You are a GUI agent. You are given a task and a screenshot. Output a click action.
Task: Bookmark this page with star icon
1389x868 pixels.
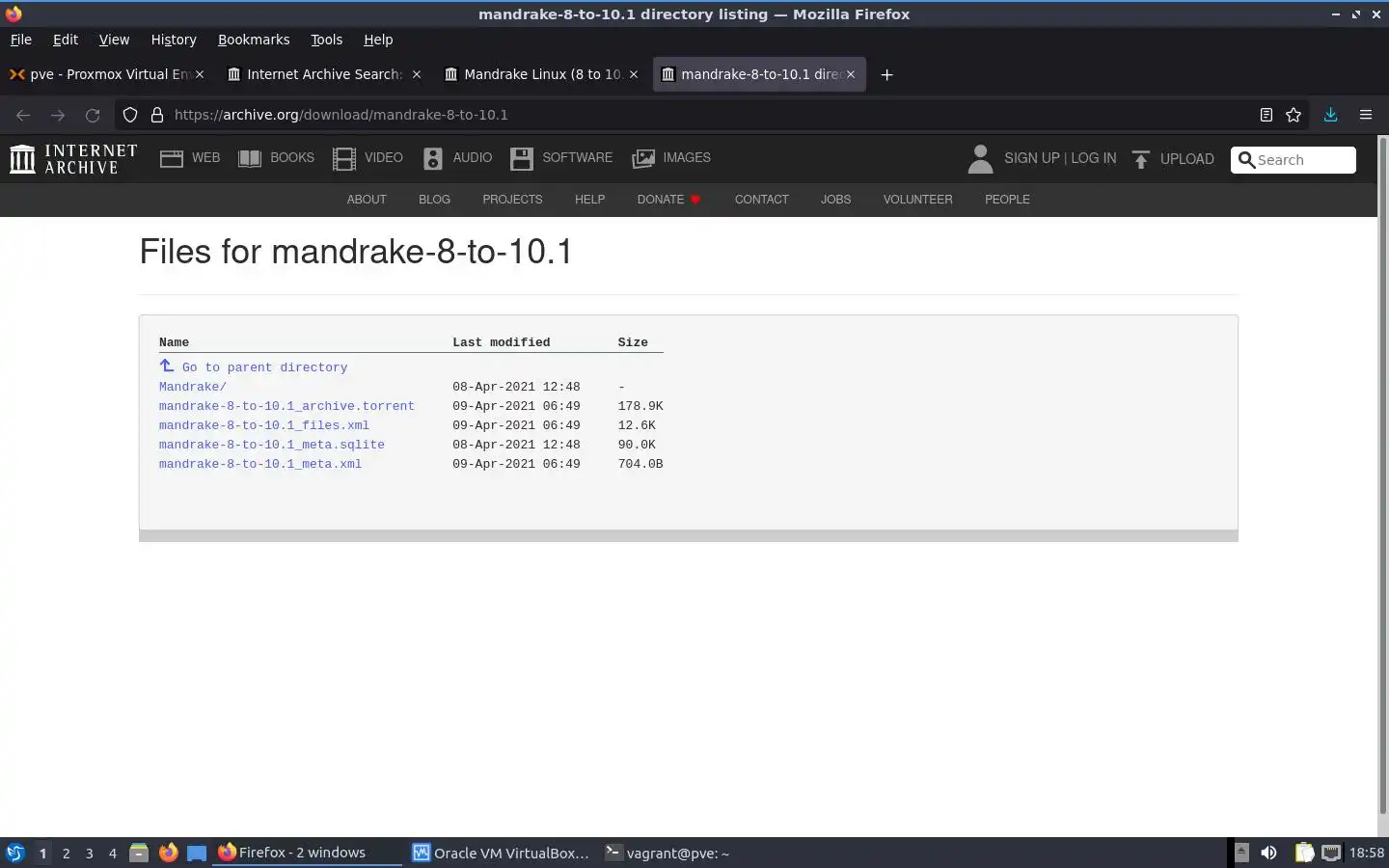coord(1294,115)
